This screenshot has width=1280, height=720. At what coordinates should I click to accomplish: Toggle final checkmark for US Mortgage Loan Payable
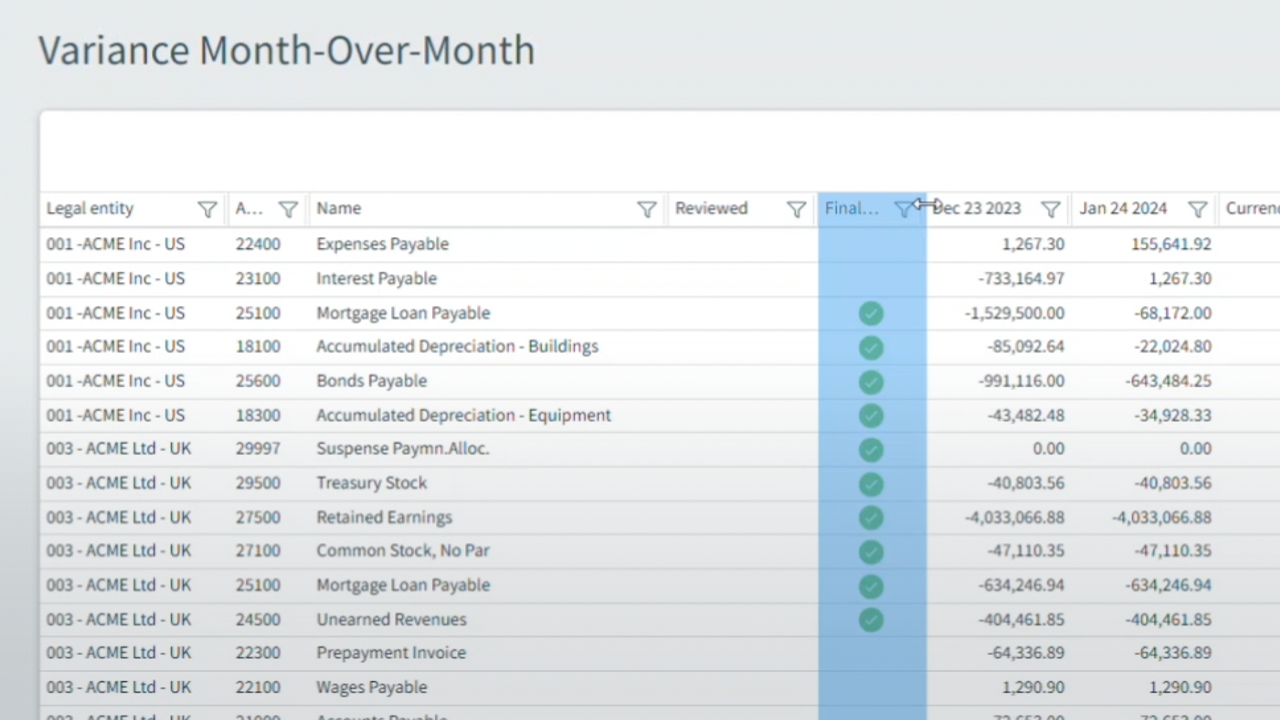click(871, 313)
